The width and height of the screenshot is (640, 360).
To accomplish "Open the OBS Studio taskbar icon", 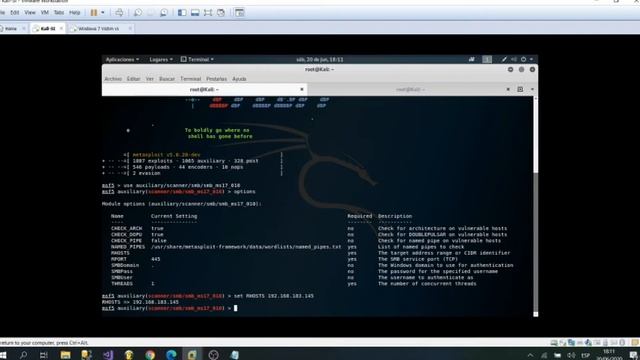I will point(213,355).
